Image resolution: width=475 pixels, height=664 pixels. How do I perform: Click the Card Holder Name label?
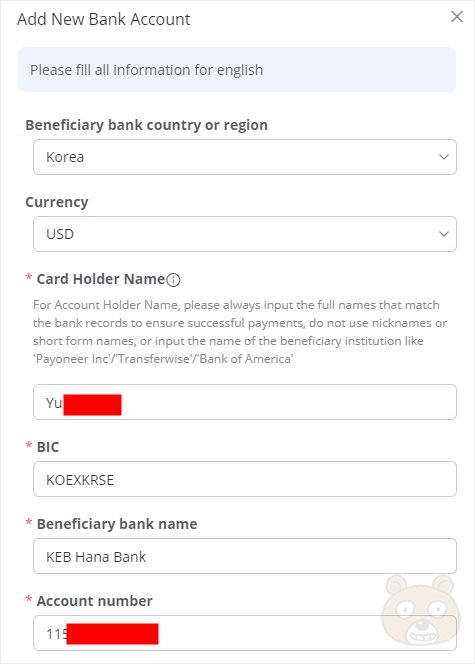coord(101,279)
